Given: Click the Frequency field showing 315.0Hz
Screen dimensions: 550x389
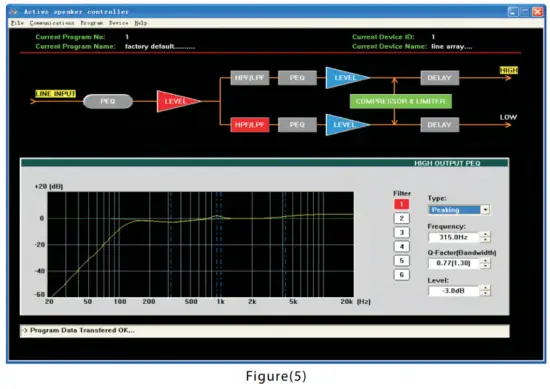Looking at the screenshot, I should (454, 237).
